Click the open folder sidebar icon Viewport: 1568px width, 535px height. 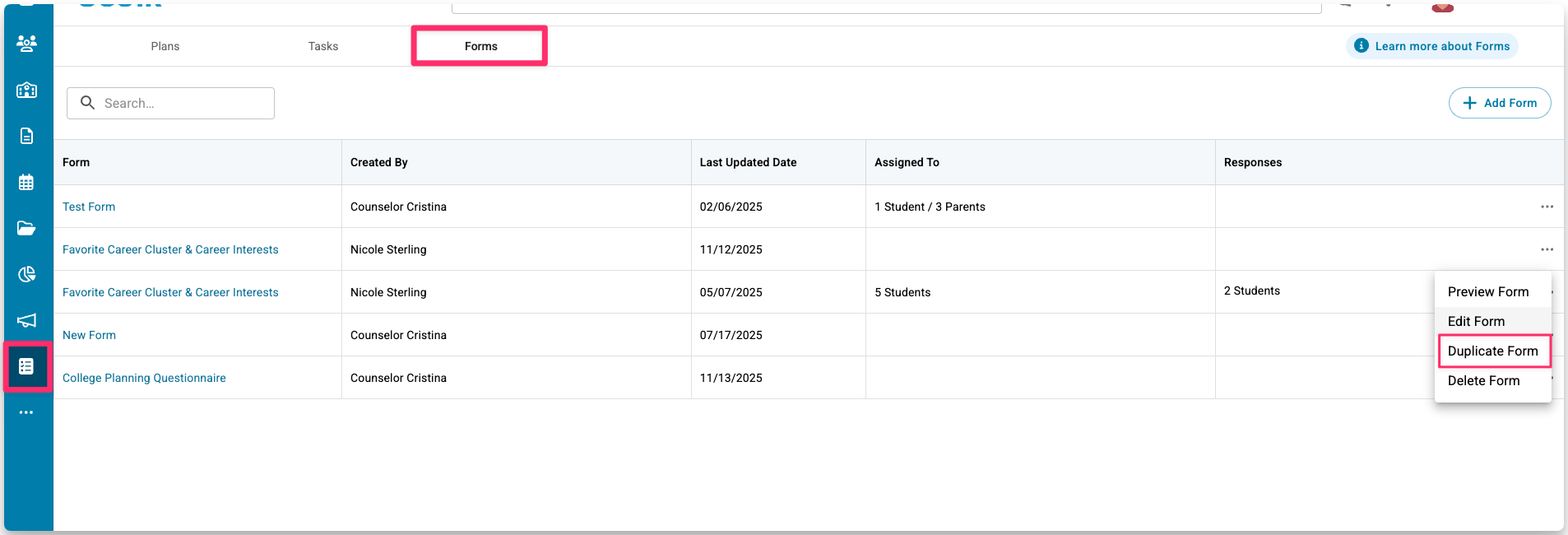(x=26, y=228)
